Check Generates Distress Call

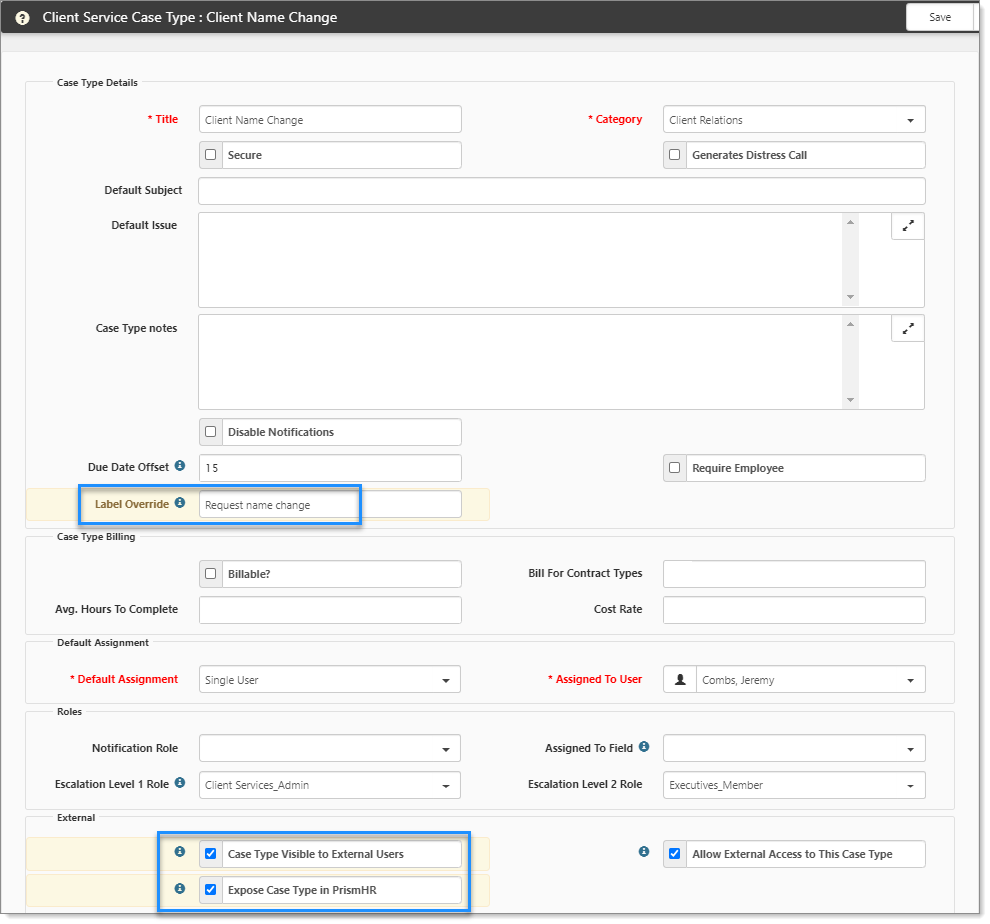point(674,155)
